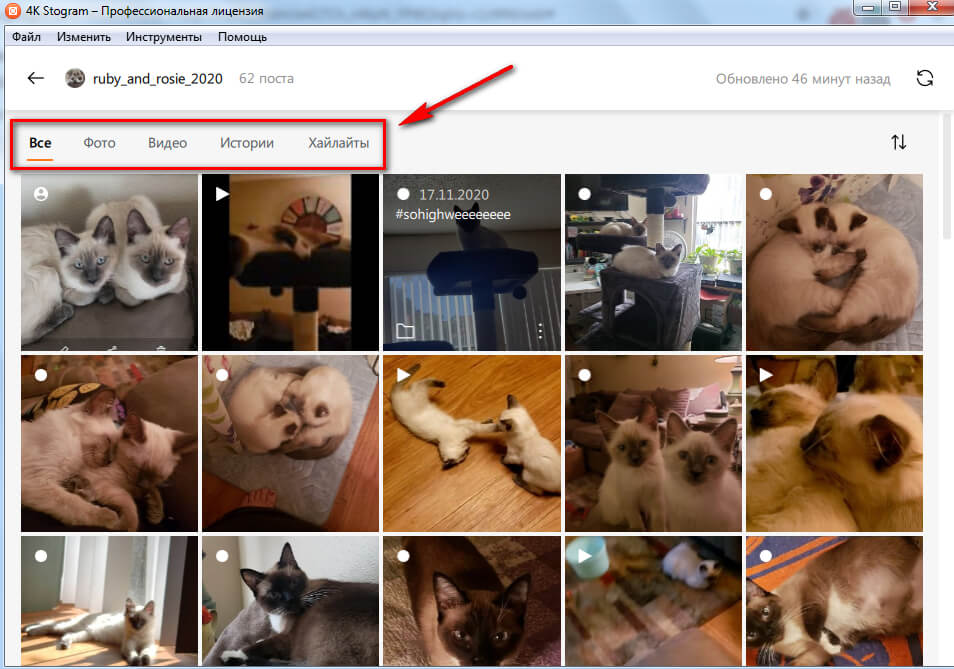This screenshot has width=954, height=669.
Task: Click the vertical scrollbar on the right
Action: [x=947, y=176]
